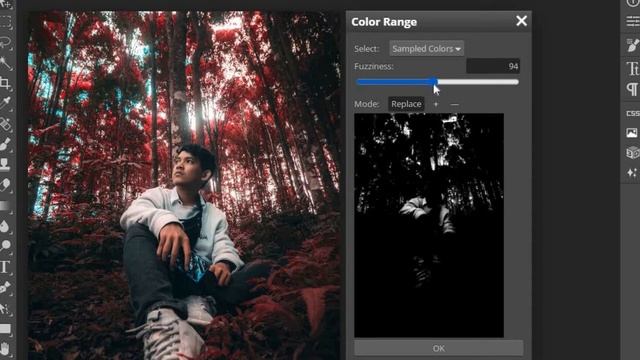Select the Rectangle Select marquee tool

point(5,22)
